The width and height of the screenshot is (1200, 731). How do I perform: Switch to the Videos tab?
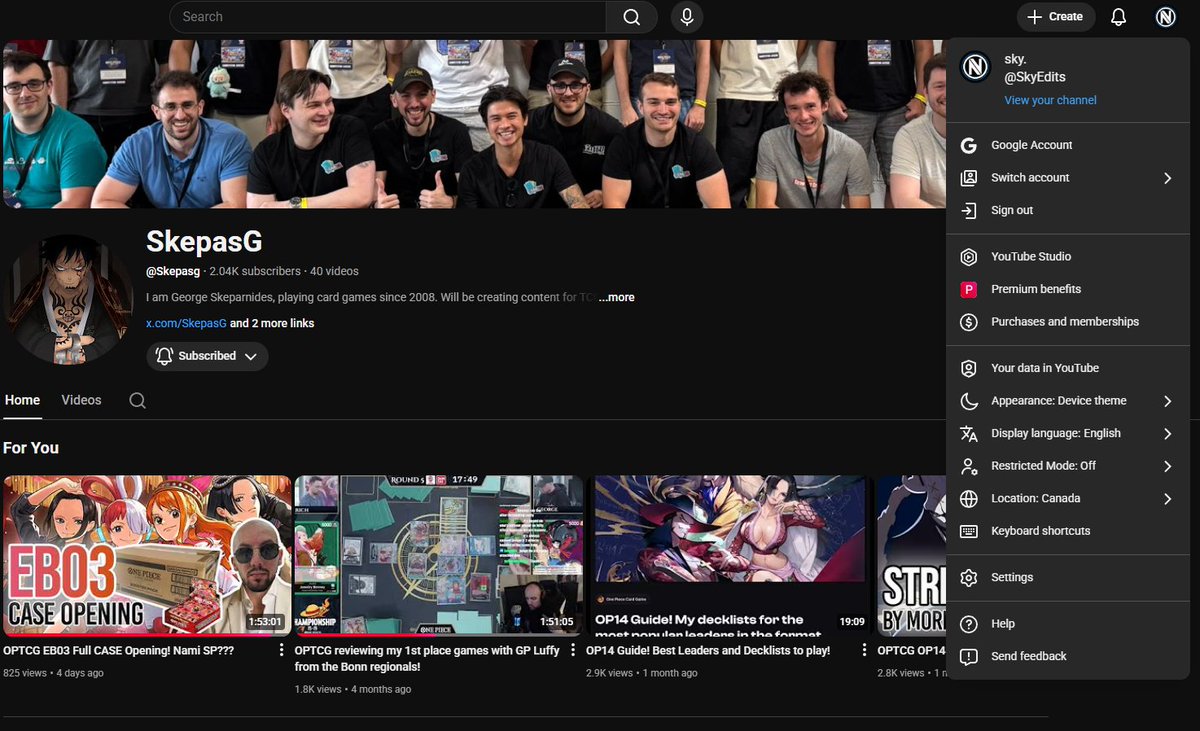click(81, 400)
